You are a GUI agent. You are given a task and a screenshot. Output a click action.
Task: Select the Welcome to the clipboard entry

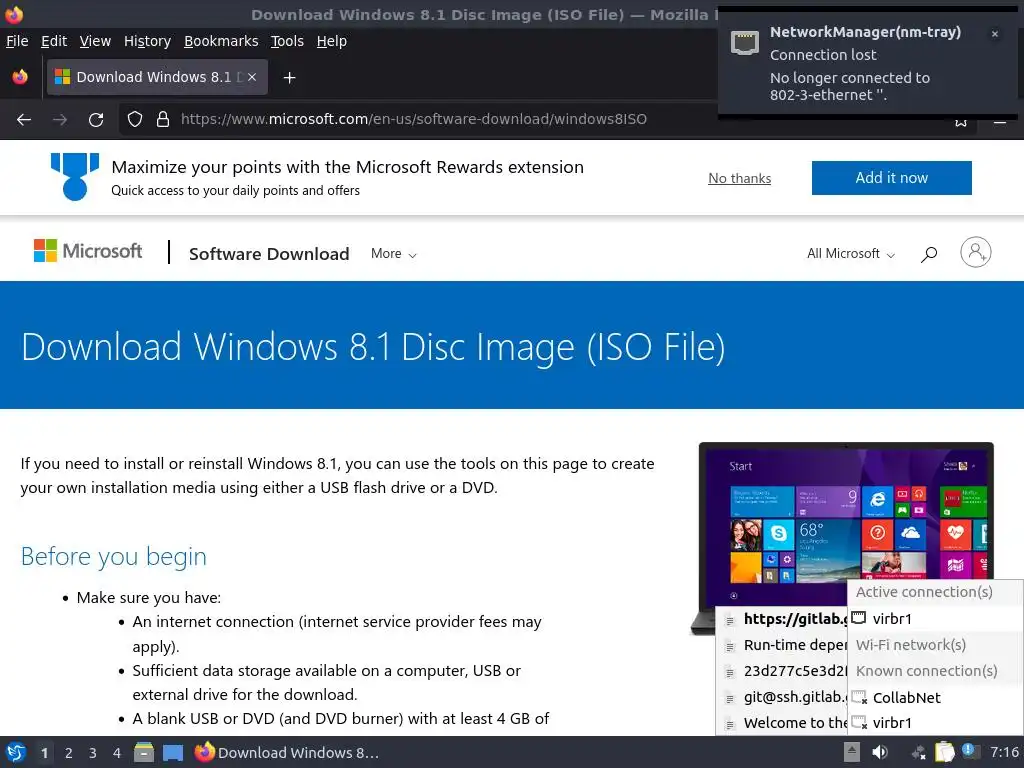pos(782,723)
